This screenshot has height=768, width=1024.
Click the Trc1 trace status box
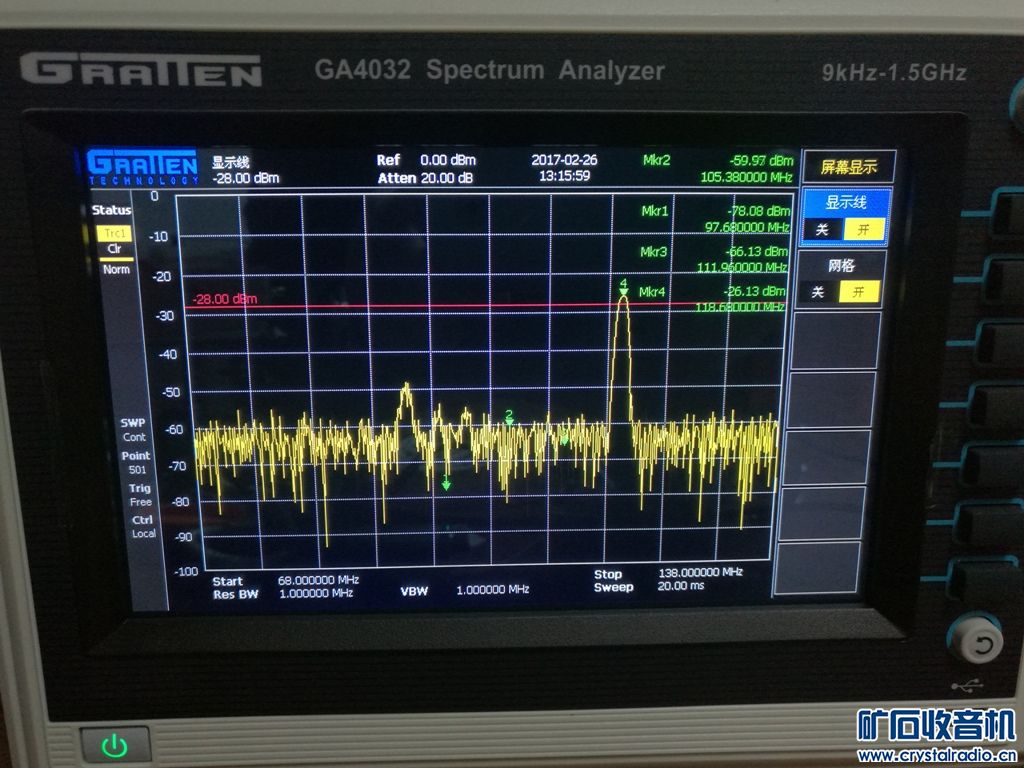[114, 233]
